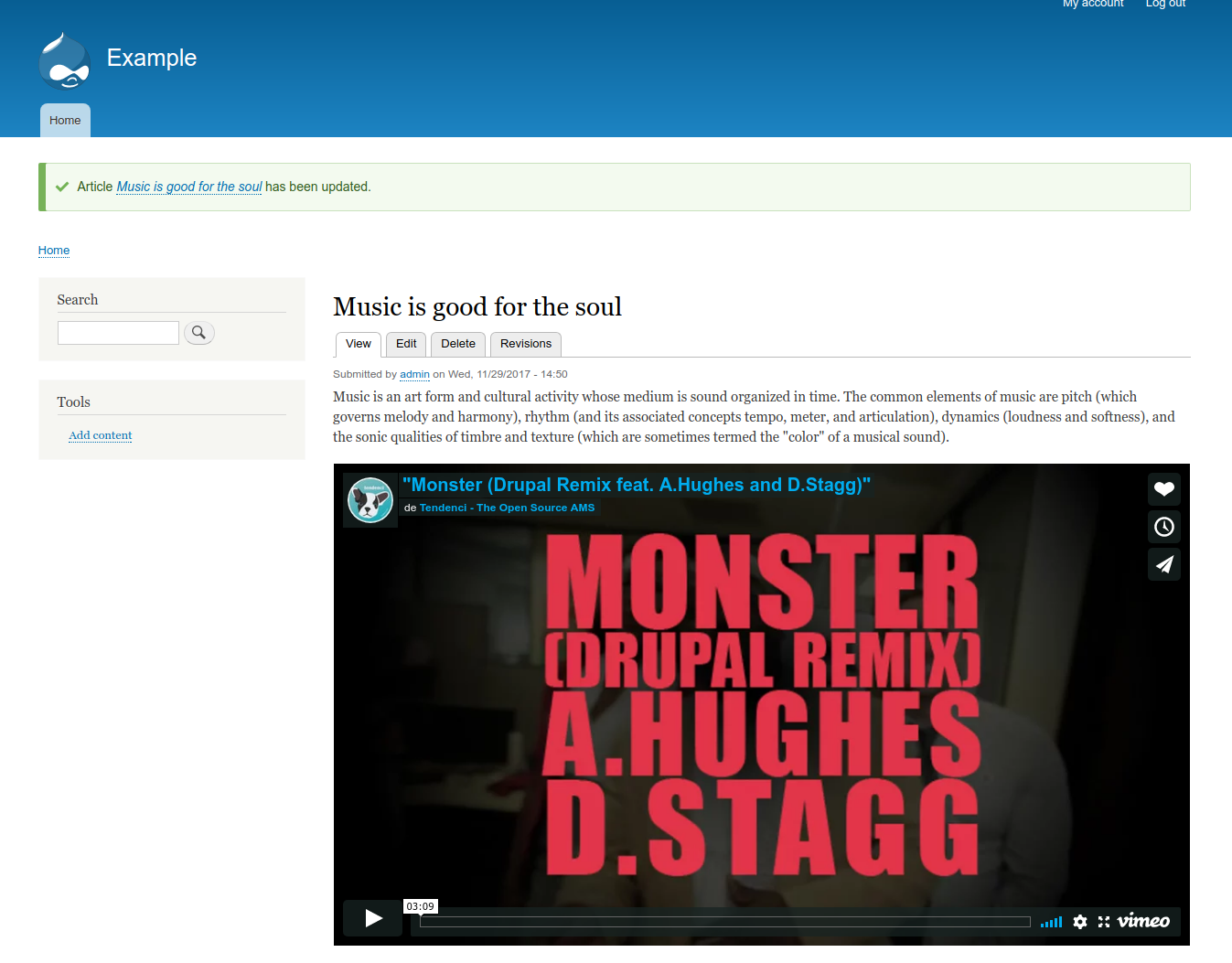Open the Delete tab

pos(458,344)
